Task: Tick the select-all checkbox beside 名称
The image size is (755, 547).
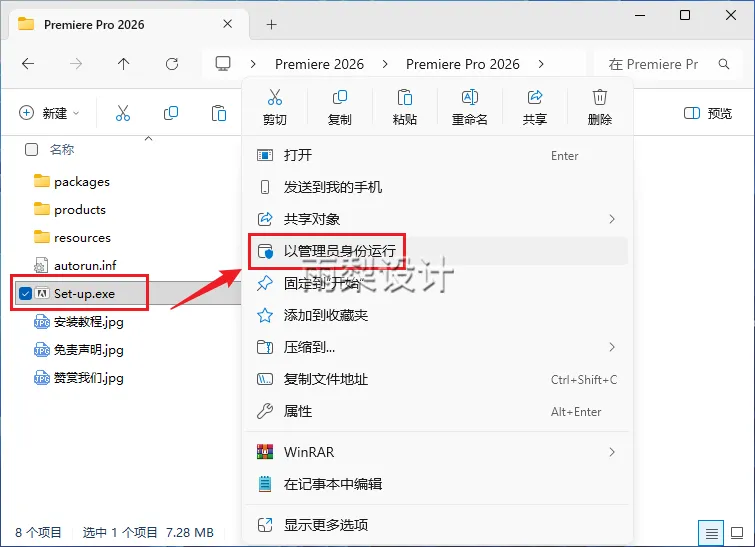Action: click(32, 150)
